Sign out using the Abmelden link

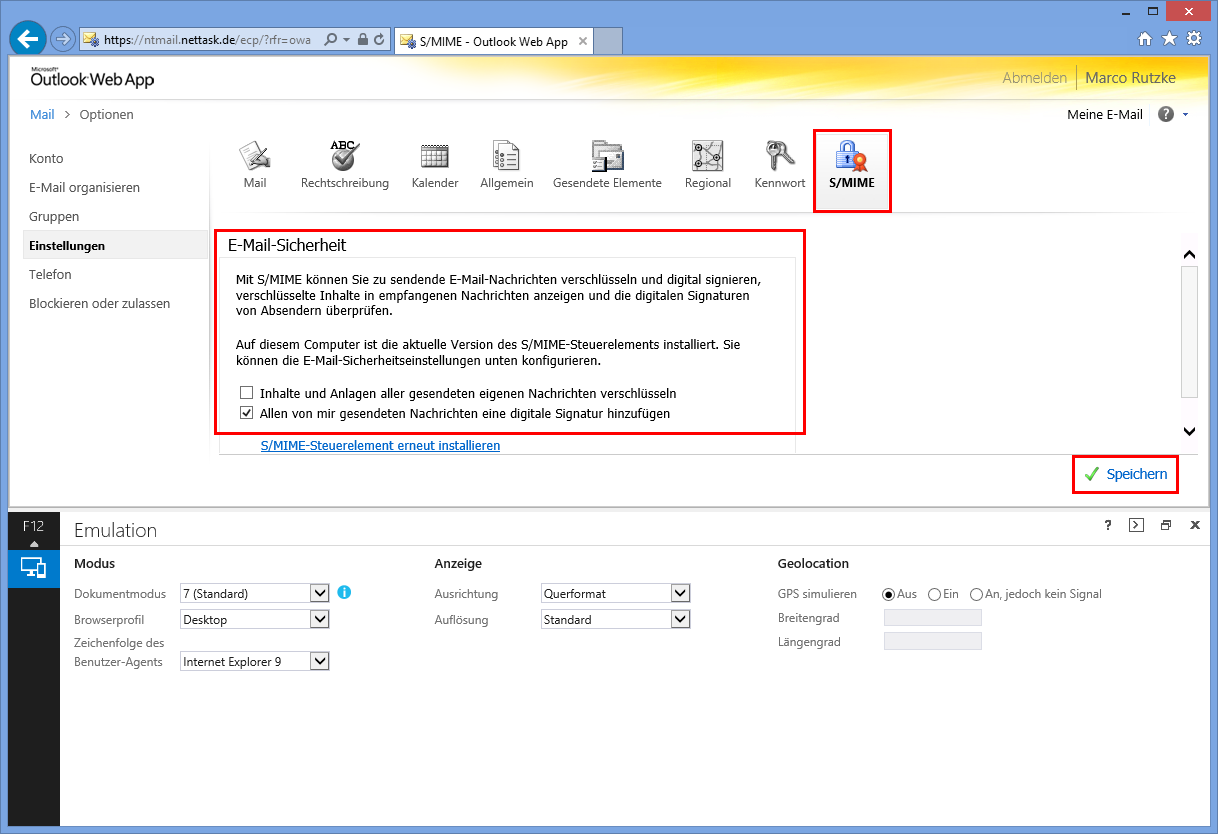point(1035,78)
